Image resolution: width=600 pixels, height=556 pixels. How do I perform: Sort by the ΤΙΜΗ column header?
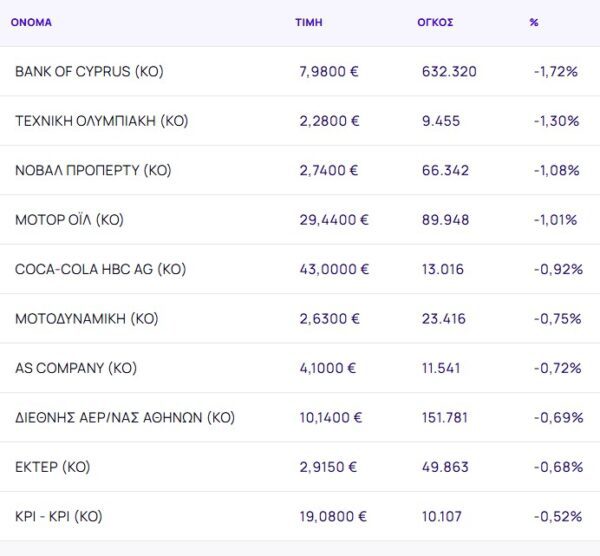point(309,22)
